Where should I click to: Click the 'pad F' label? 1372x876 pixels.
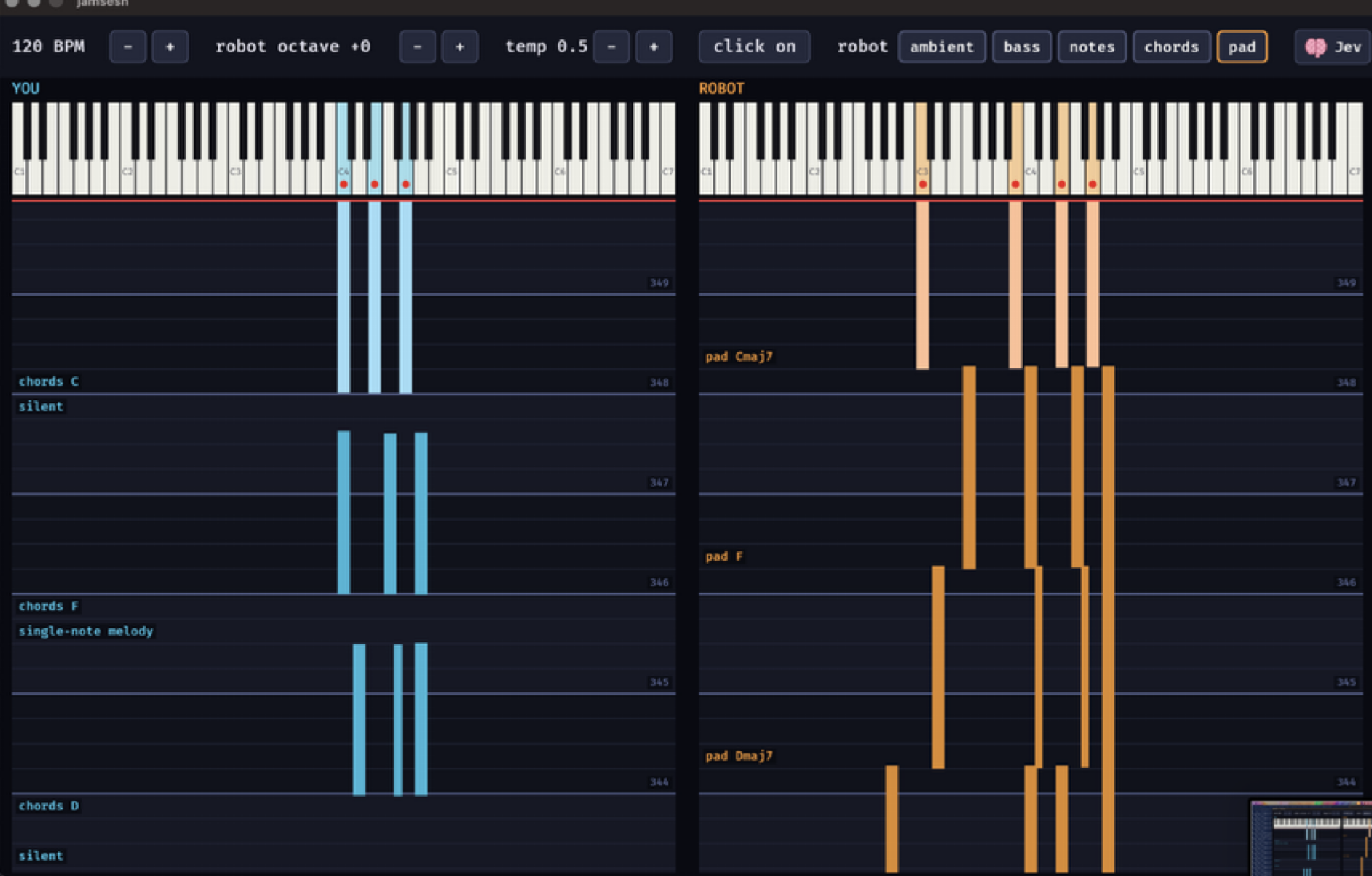tap(724, 556)
